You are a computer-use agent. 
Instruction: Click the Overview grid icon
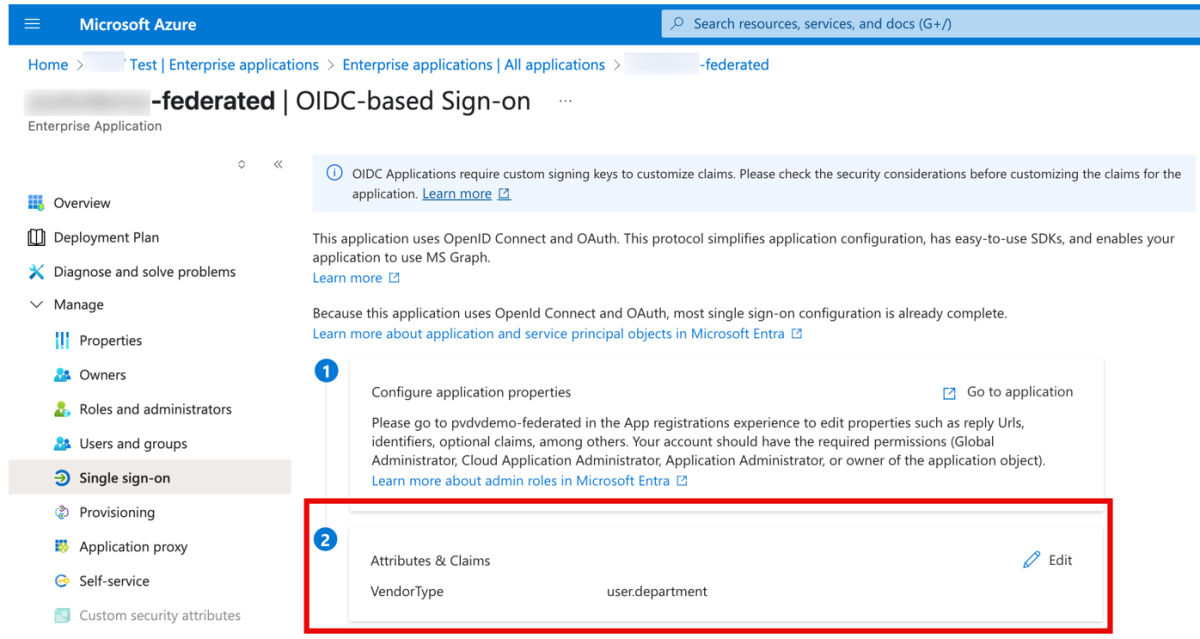(x=36, y=203)
